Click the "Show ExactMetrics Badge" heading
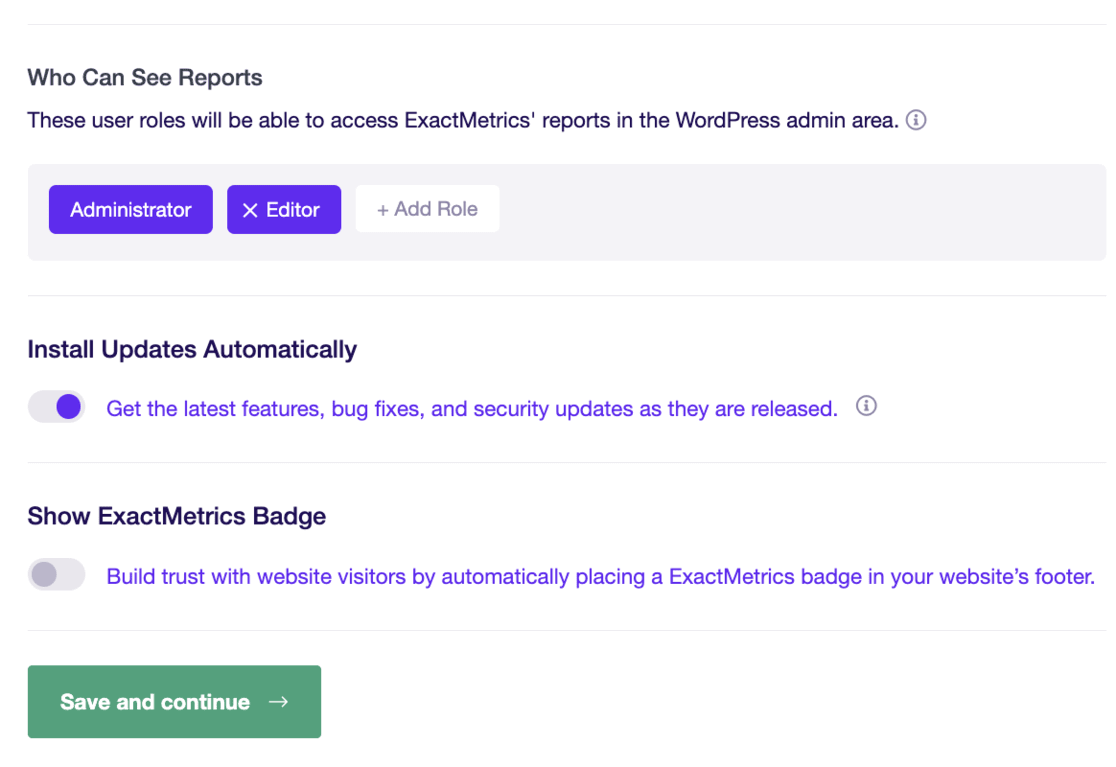This screenshot has width=1116, height=767. (177, 517)
